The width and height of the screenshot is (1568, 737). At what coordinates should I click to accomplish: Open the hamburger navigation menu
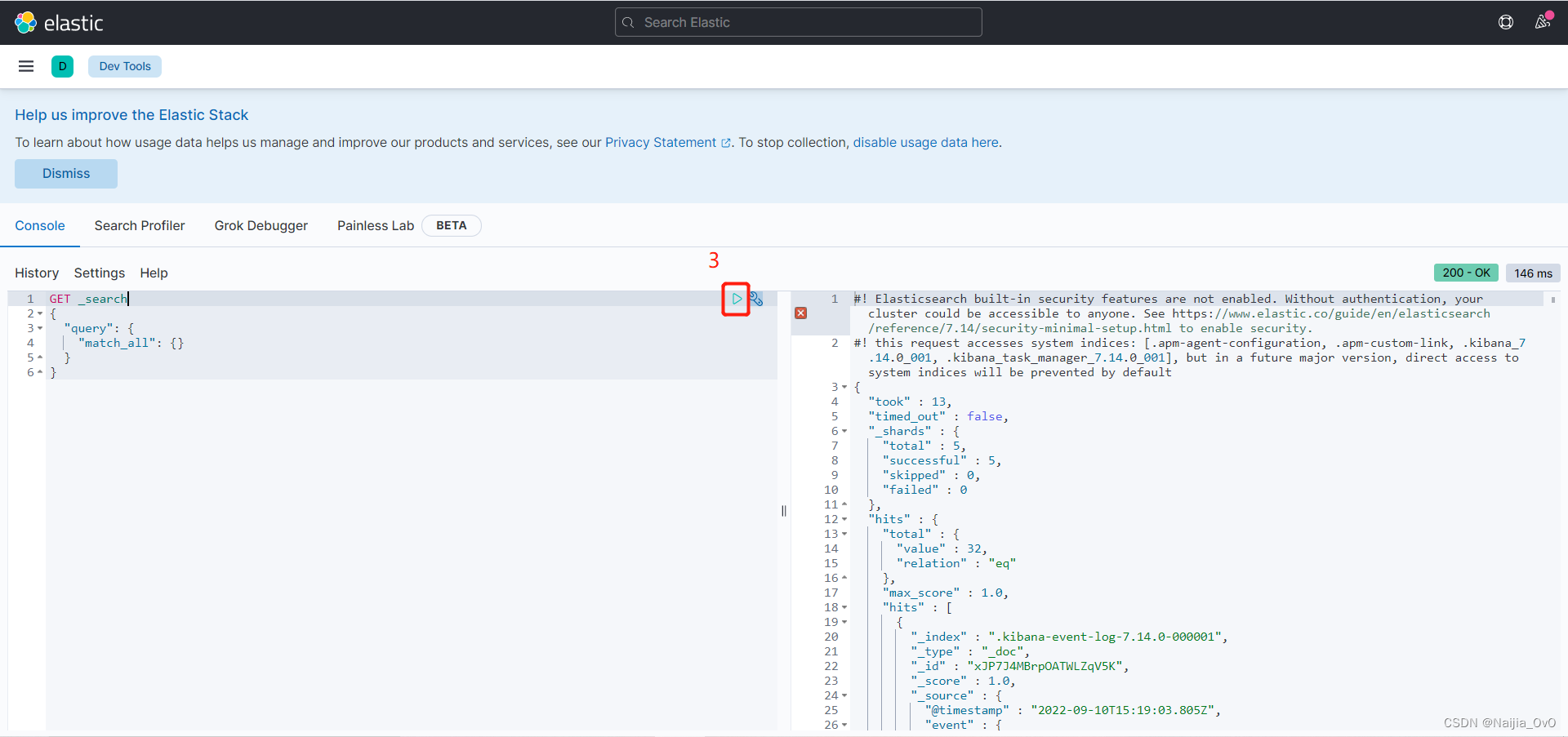click(x=26, y=66)
